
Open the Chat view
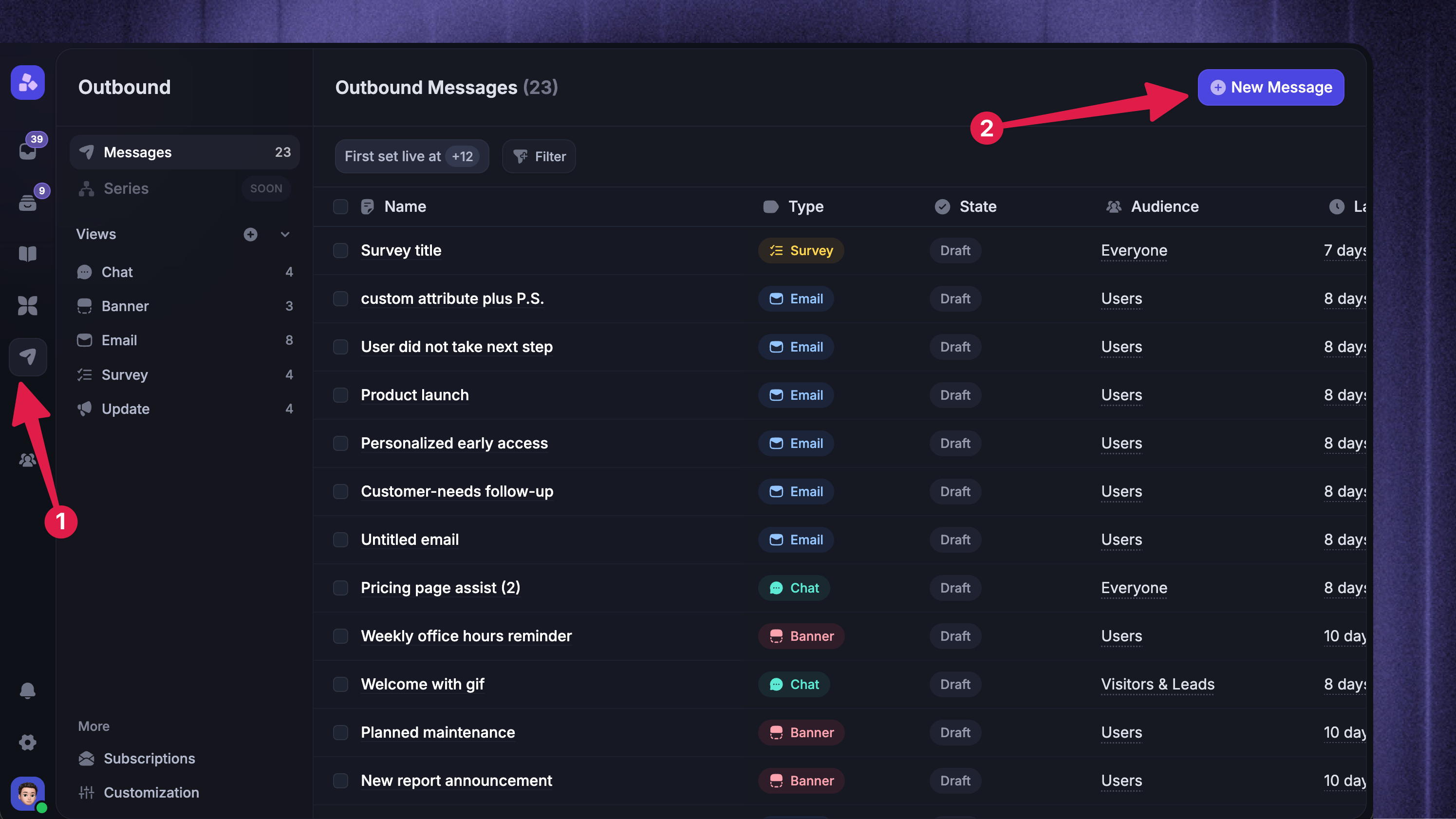point(184,272)
